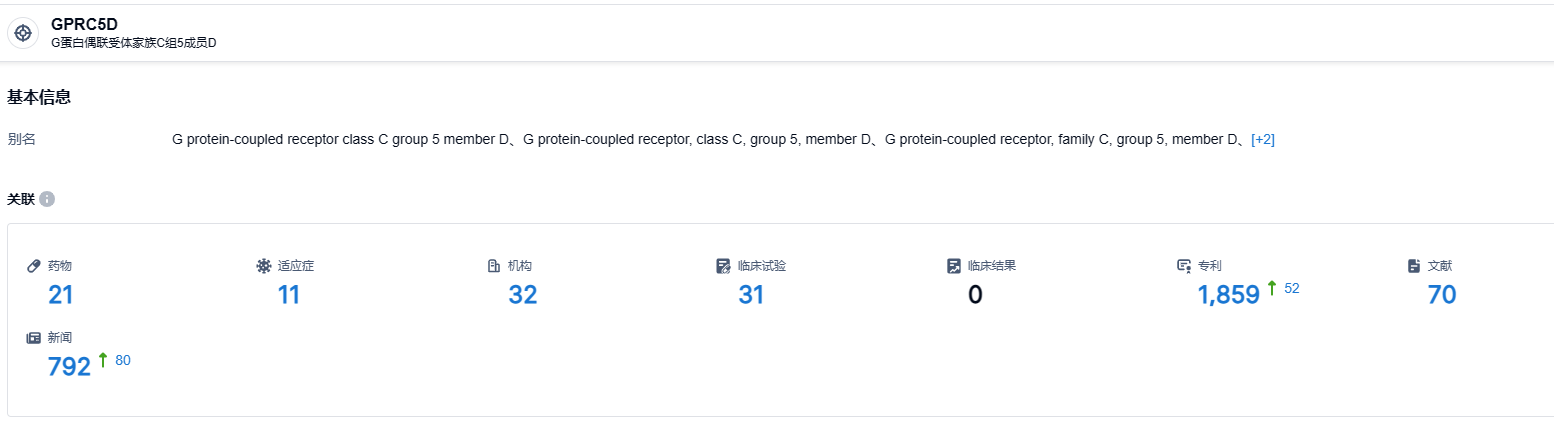
Task: Click the 文献 document icon
Action: [1414, 266]
